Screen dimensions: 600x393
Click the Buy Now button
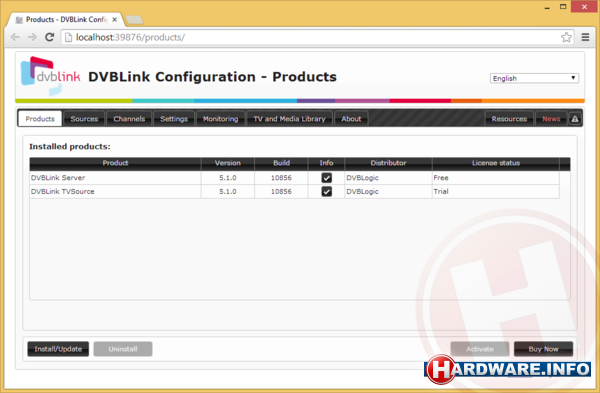pyautogui.click(x=543, y=349)
